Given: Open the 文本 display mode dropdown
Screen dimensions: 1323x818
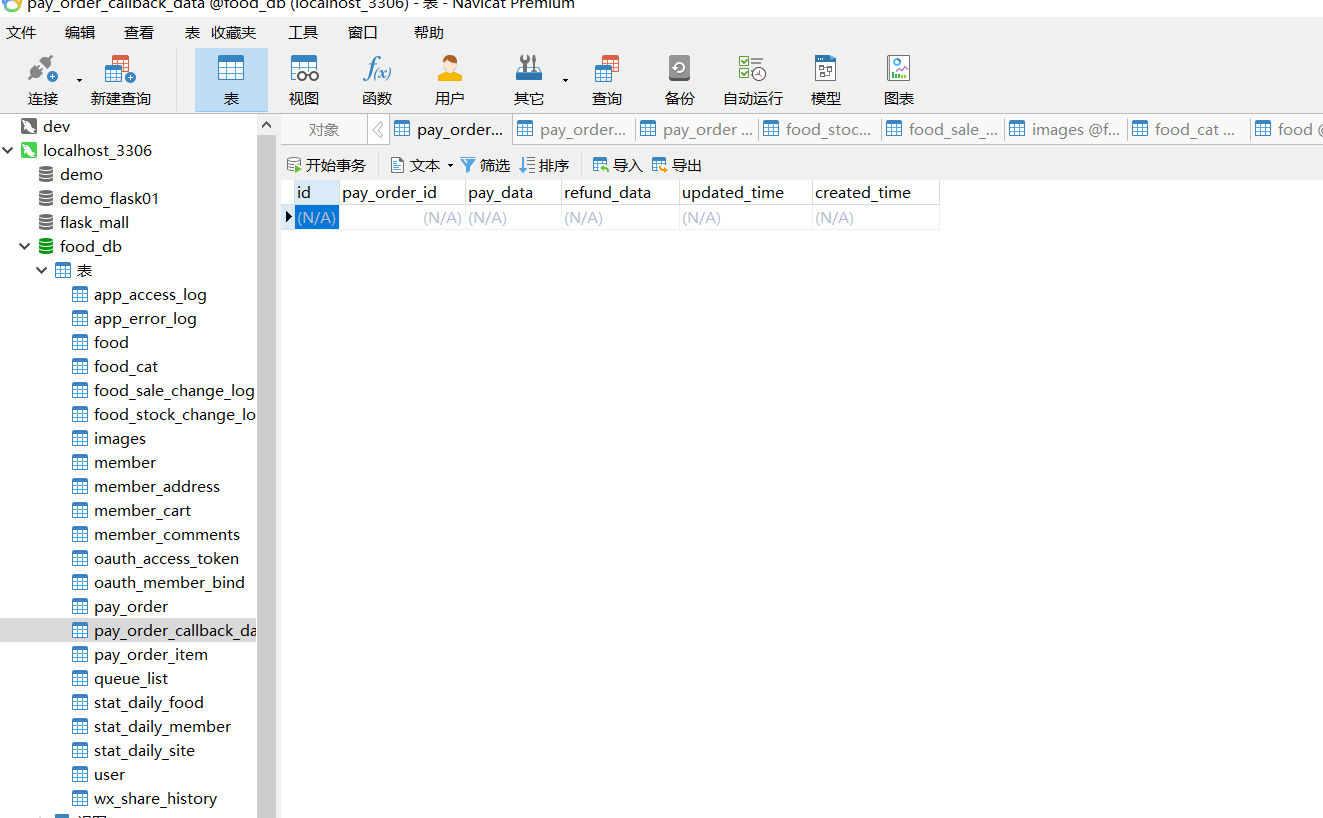Looking at the screenshot, I should click(422, 165).
